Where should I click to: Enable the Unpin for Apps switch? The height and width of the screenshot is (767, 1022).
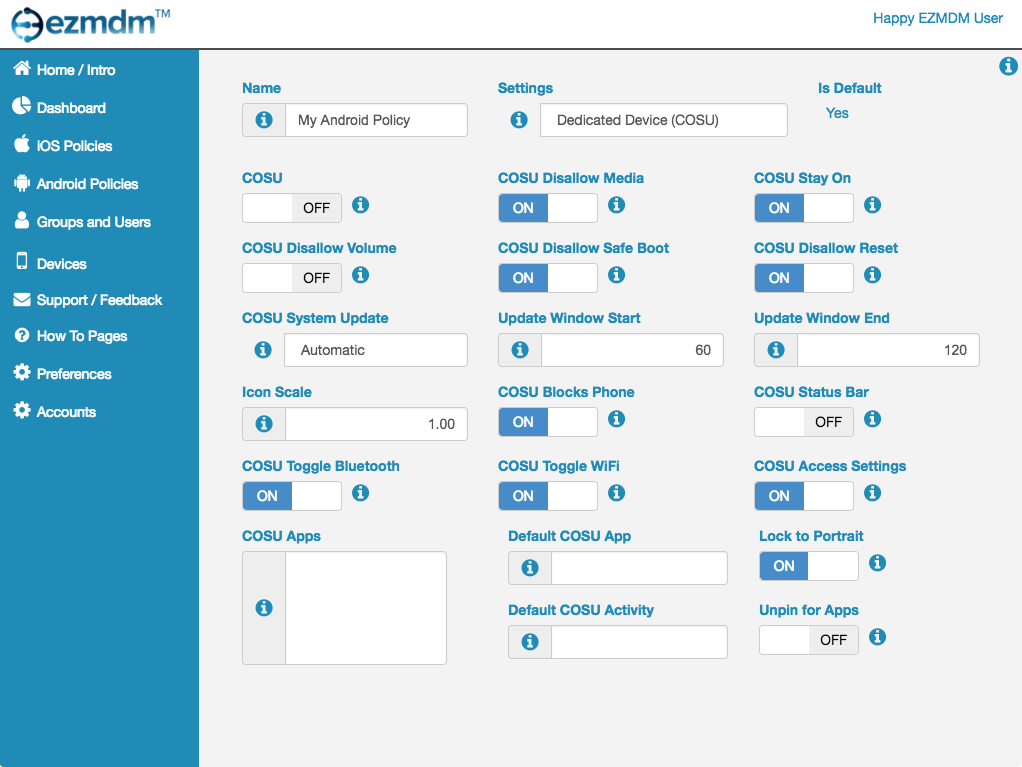click(x=809, y=640)
